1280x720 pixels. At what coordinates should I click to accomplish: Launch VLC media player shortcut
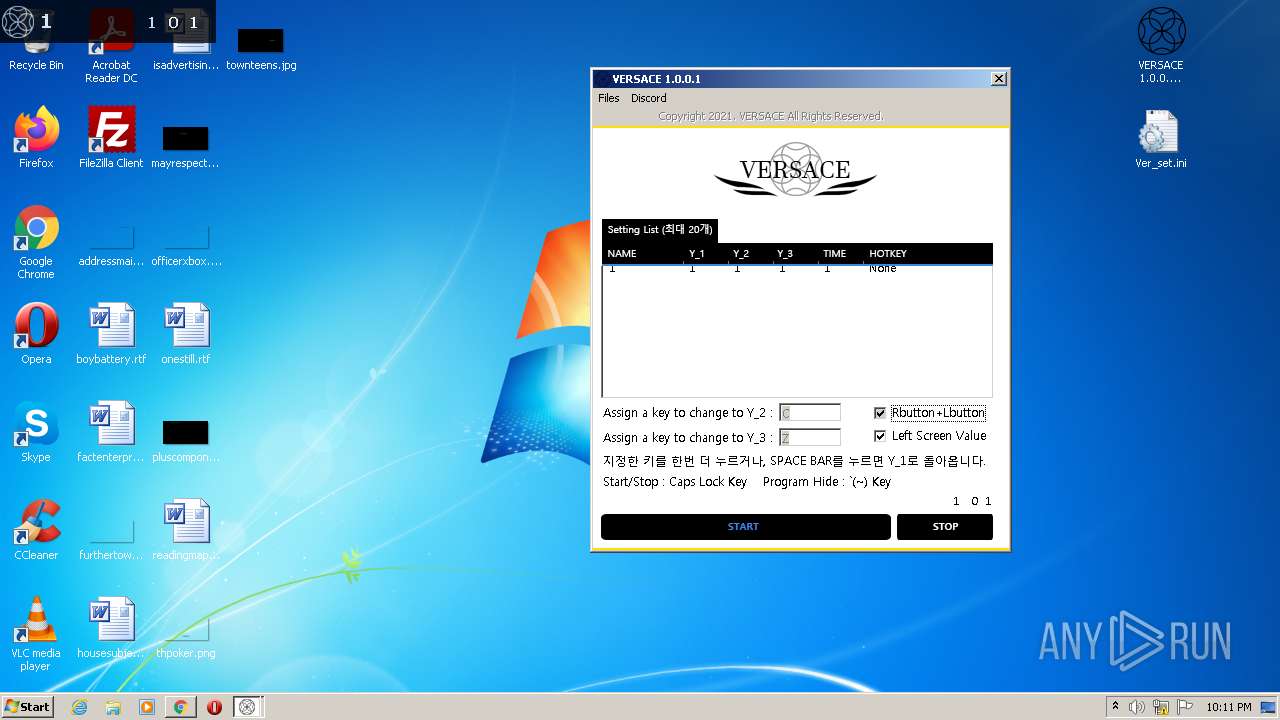[36, 633]
